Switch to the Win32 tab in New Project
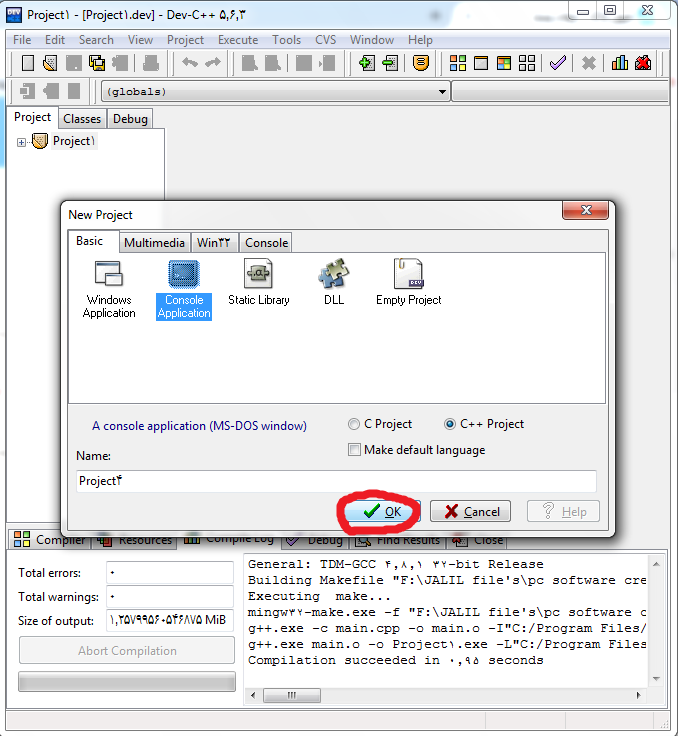 coord(214,243)
